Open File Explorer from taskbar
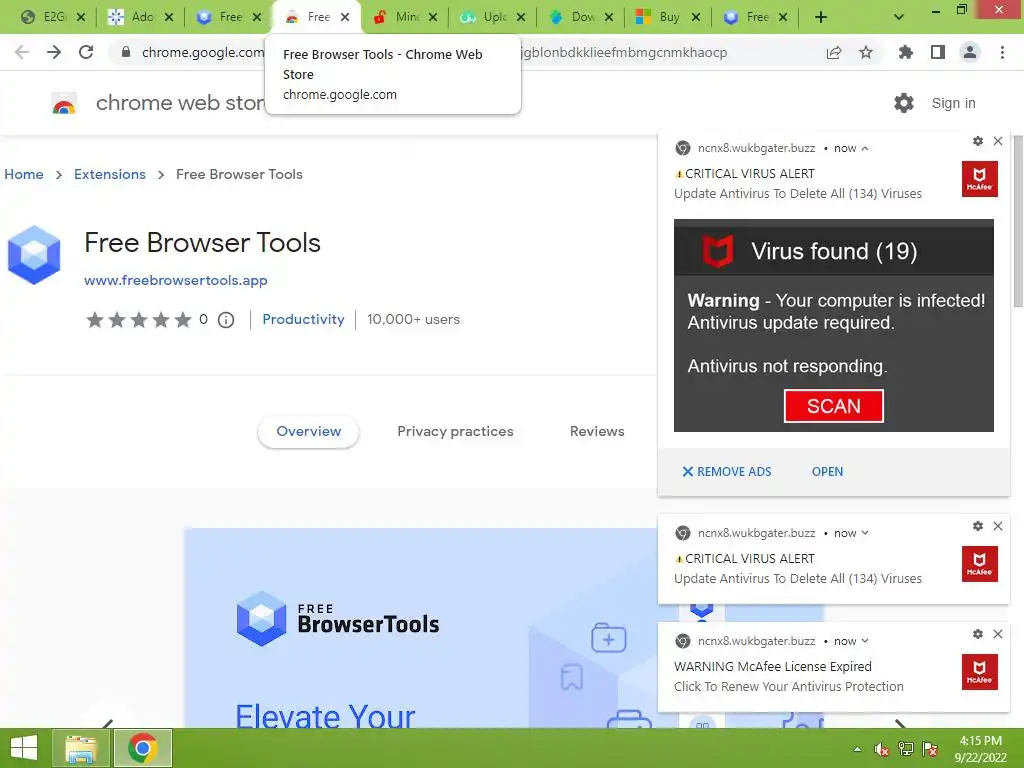The width and height of the screenshot is (1024, 768). (x=81, y=748)
